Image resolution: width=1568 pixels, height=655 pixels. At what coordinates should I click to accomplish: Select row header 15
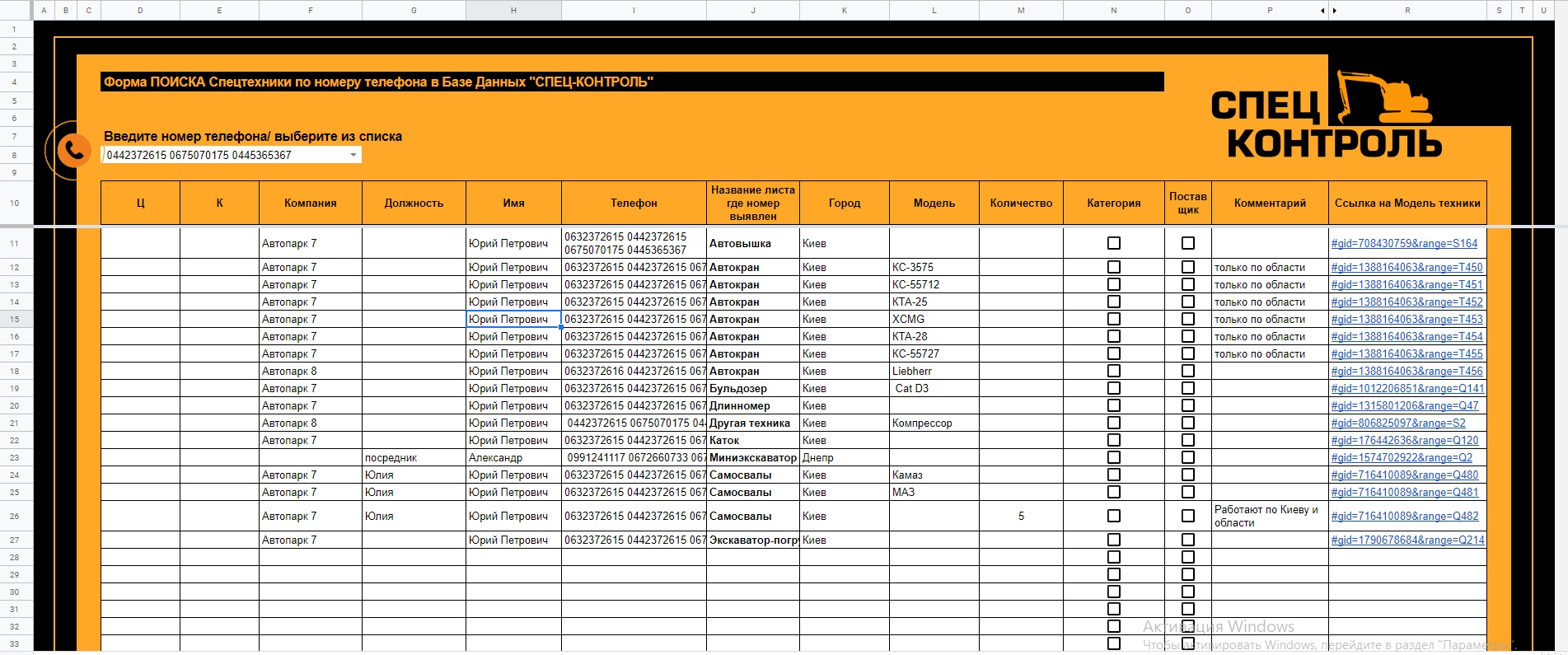tap(15, 319)
